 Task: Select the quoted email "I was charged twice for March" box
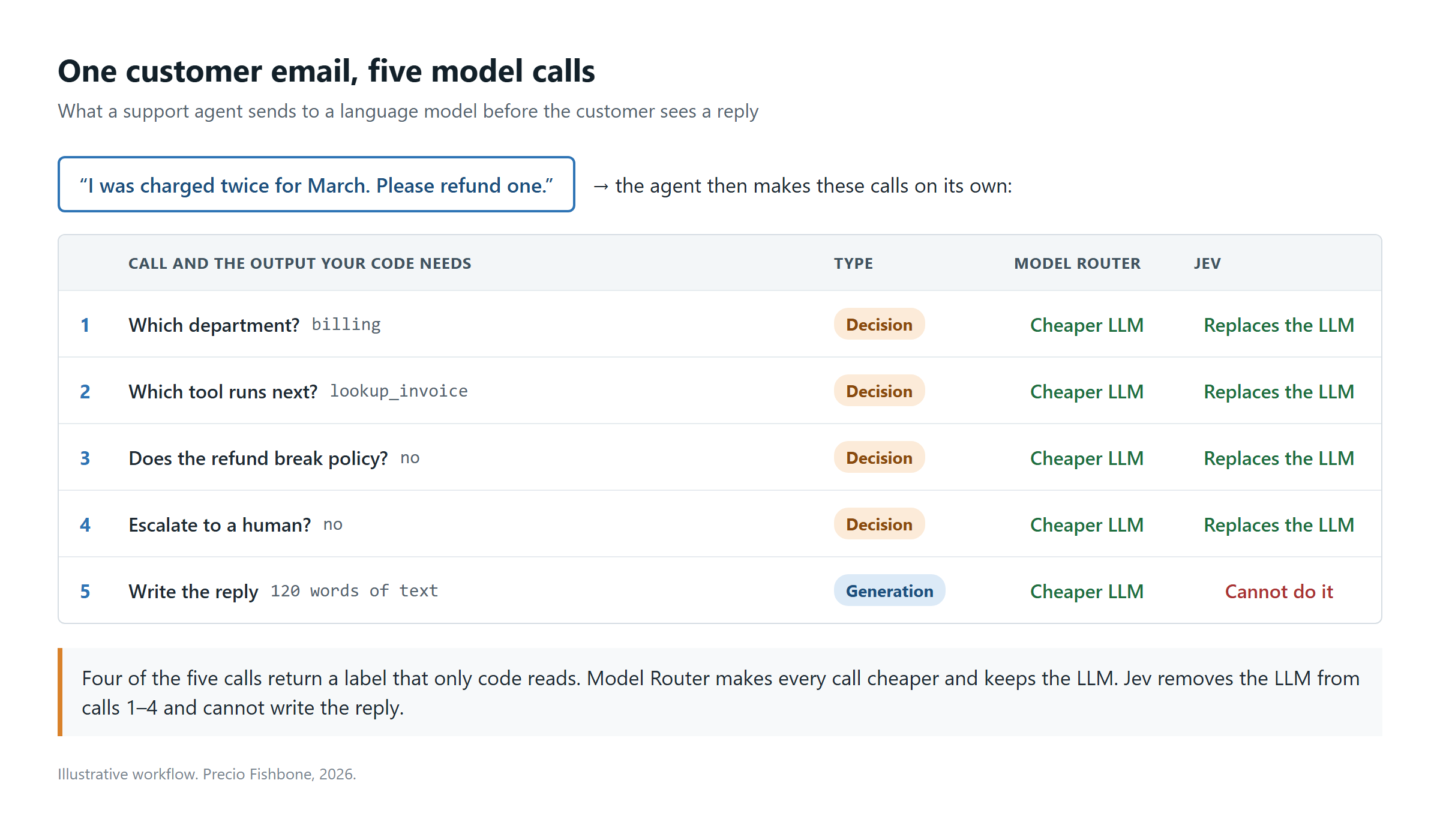(316, 184)
